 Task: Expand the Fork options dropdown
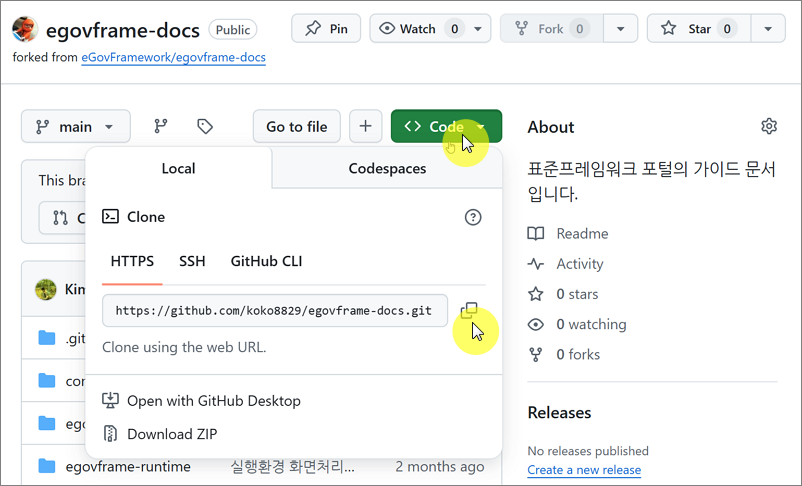620,29
